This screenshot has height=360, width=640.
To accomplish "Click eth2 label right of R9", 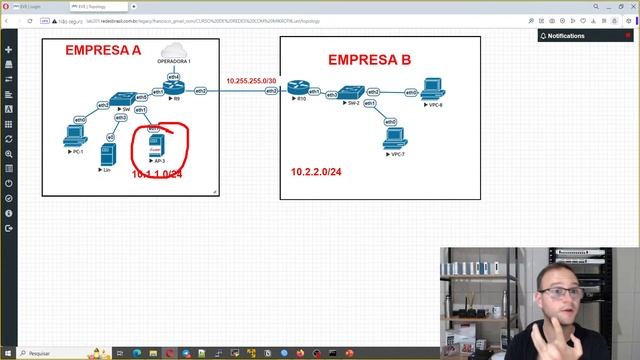I will (x=200, y=91).
